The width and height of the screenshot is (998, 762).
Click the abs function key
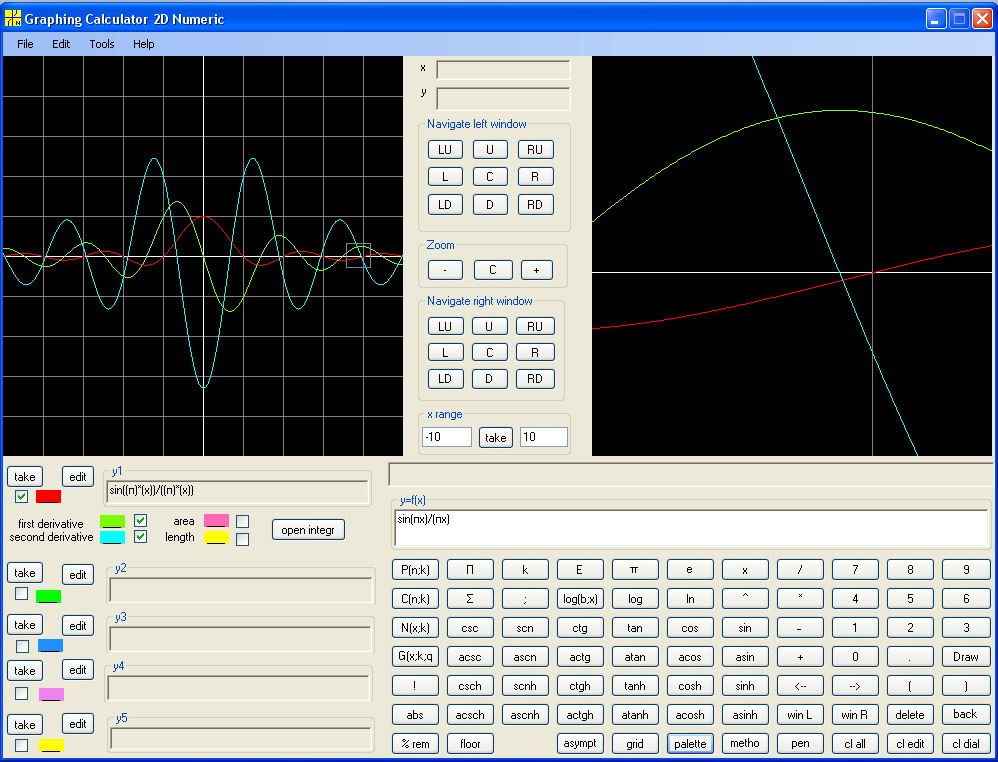(x=415, y=715)
